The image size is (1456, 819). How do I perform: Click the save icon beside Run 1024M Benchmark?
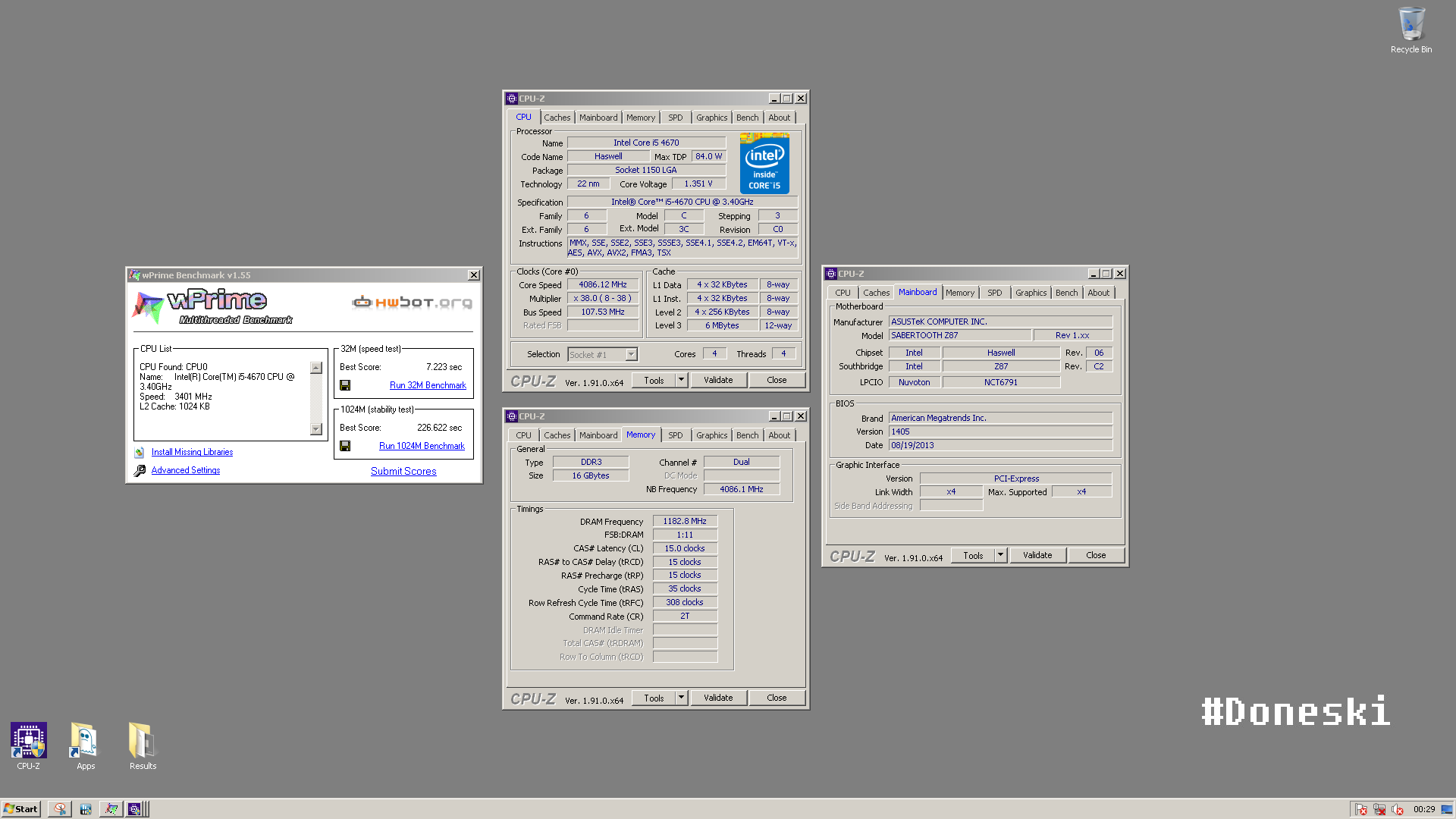pyautogui.click(x=345, y=446)
